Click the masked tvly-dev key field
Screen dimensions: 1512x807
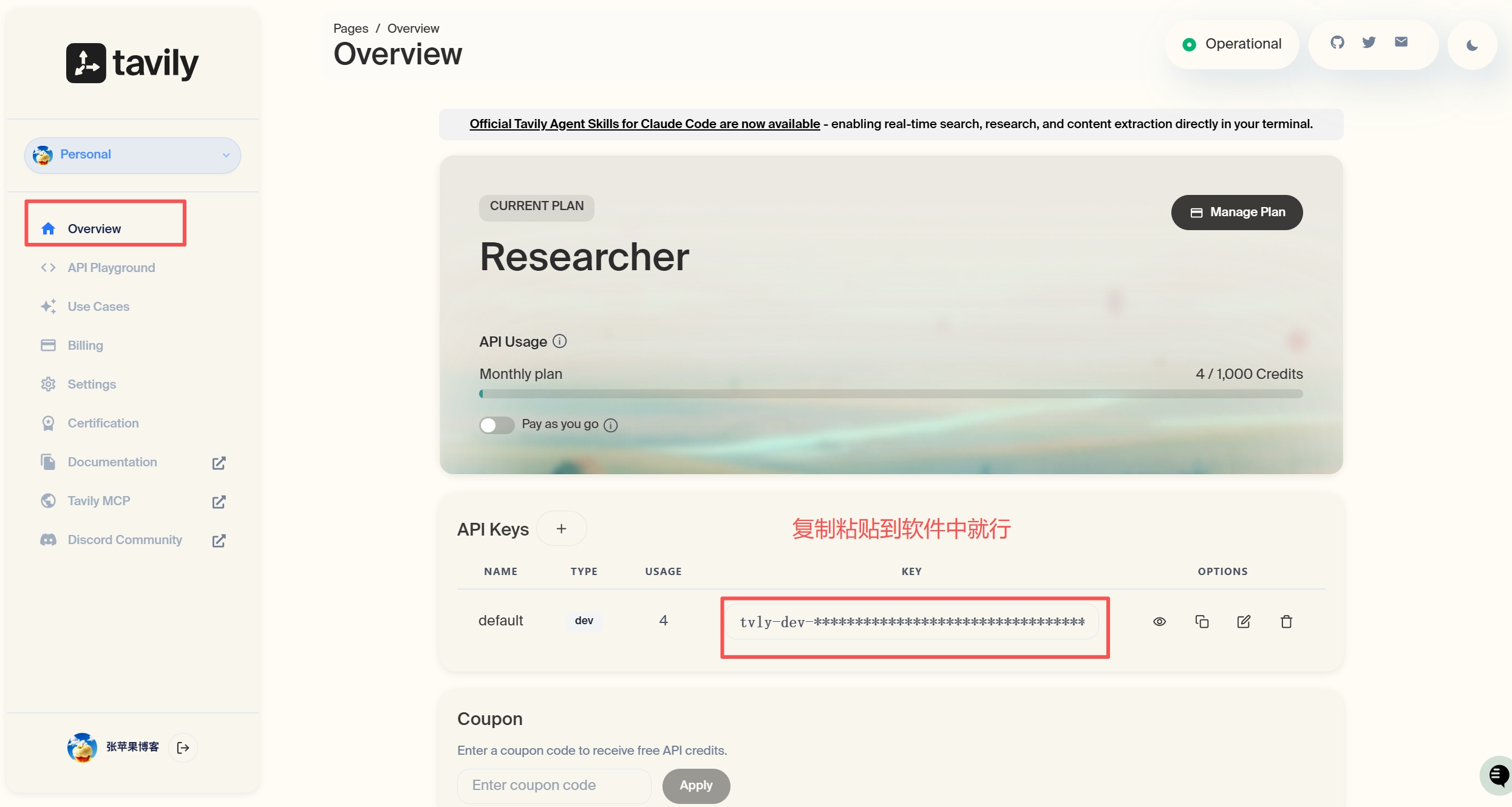912,622
